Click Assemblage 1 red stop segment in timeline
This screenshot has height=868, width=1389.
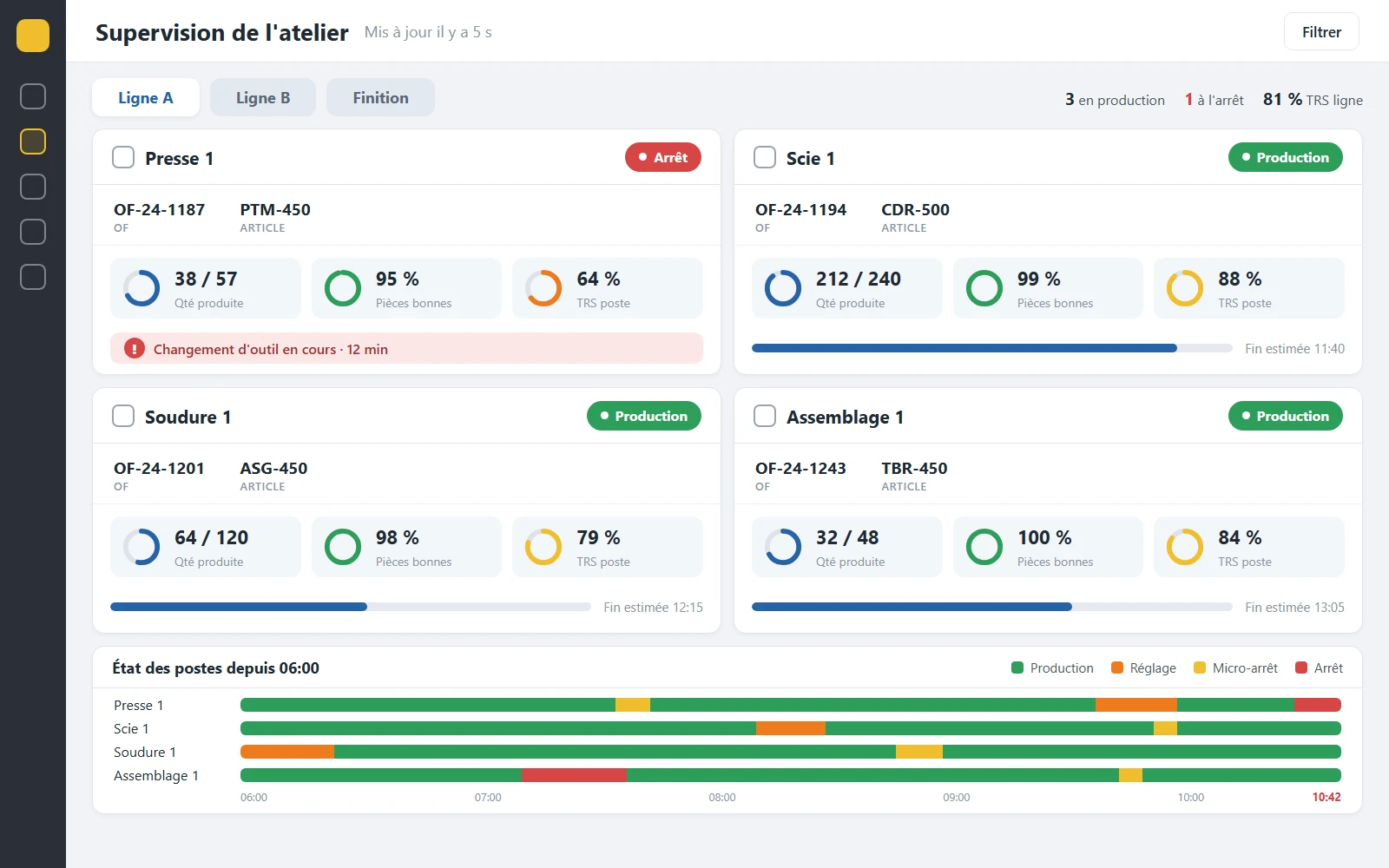click(x=574, y=775)
